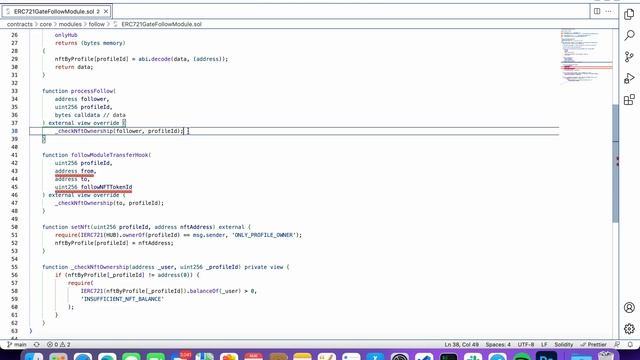
Task: Change file encoding via 'UTF-8'
Action: pyautogui.click(x=526, y=344)
